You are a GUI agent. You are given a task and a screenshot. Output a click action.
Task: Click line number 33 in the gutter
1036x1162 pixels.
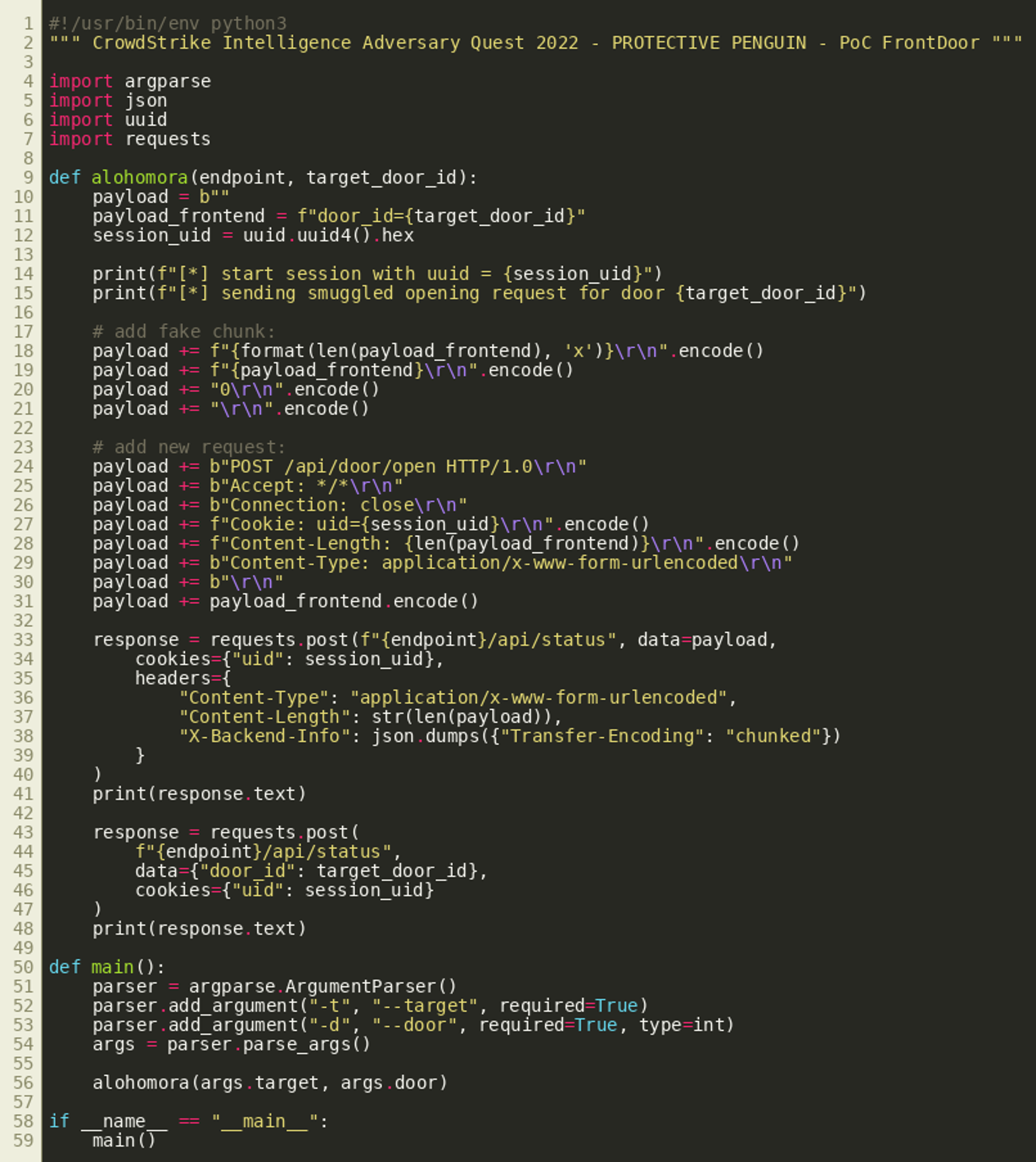(x=23, y=640)
